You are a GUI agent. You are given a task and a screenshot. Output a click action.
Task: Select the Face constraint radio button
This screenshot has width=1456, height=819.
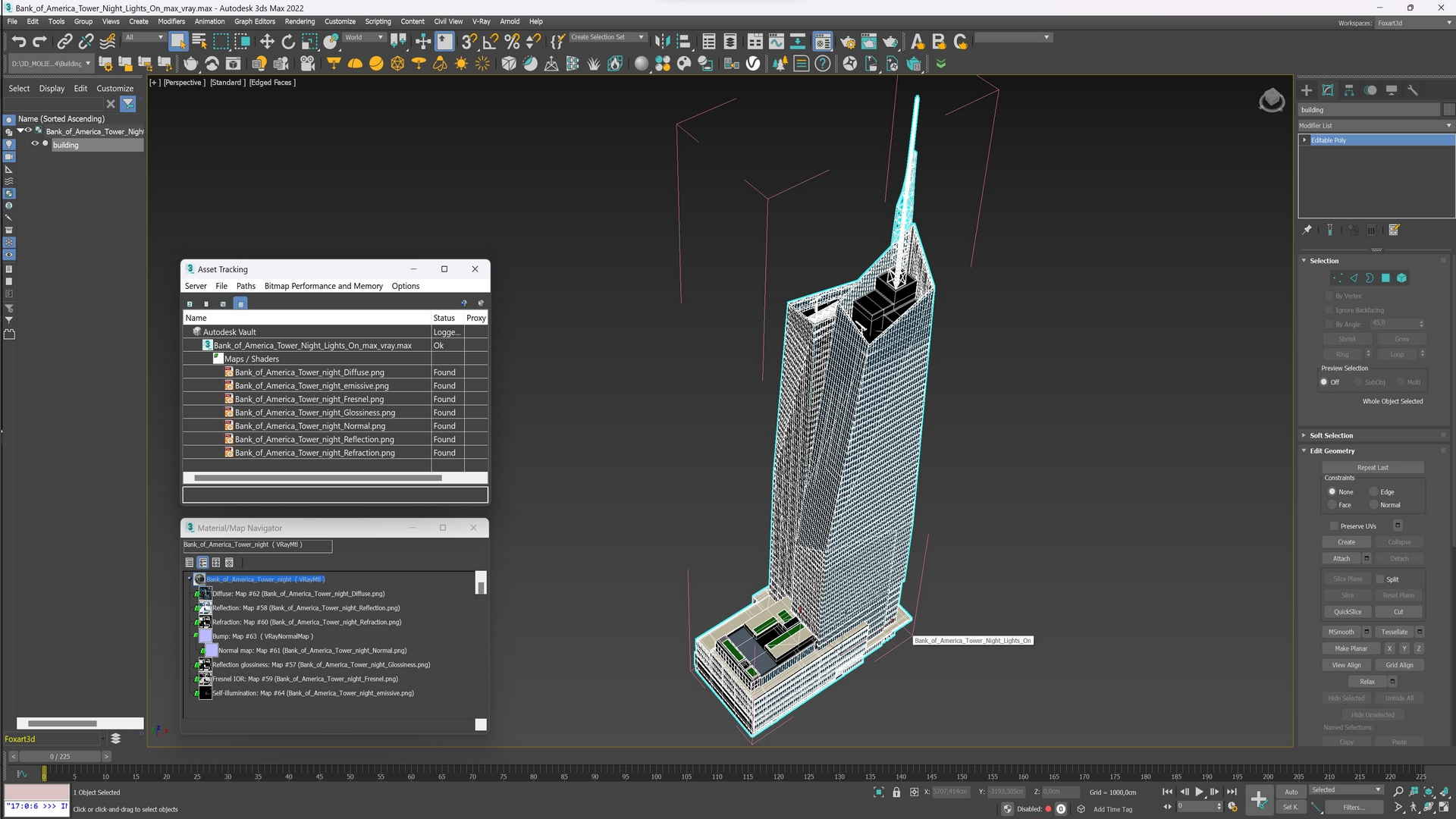[x=1332, y=505]
